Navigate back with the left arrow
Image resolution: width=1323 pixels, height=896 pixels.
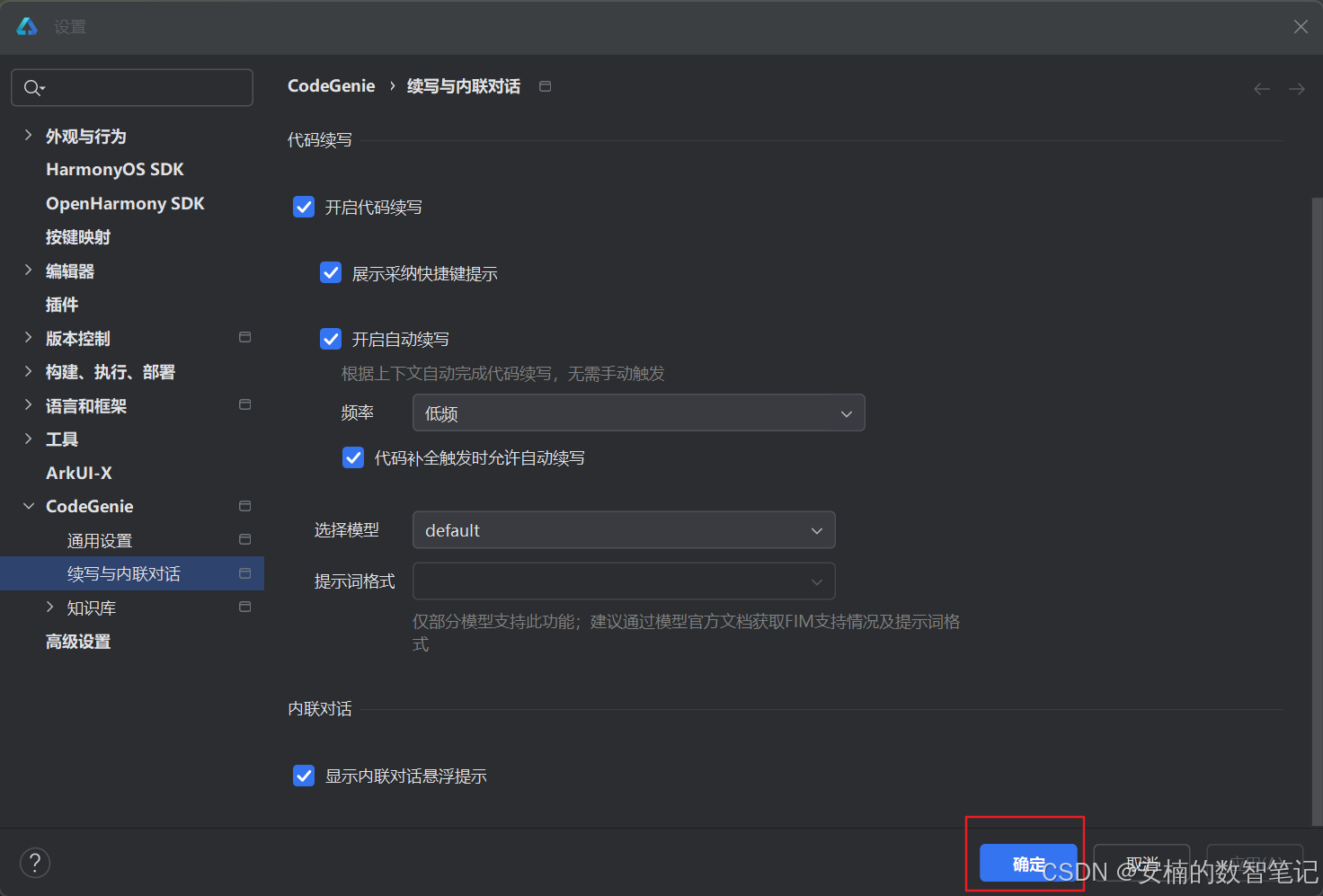[1262, 88]
